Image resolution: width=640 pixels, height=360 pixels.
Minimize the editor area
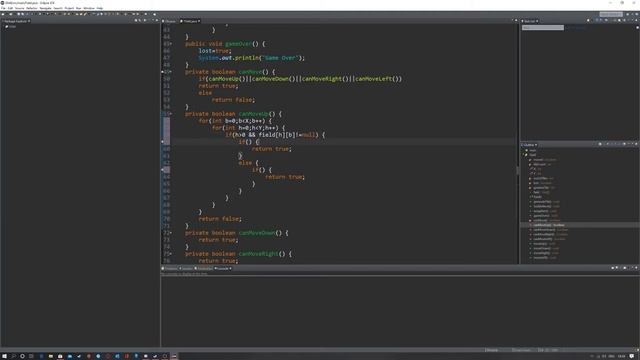(x=512, y=20)
